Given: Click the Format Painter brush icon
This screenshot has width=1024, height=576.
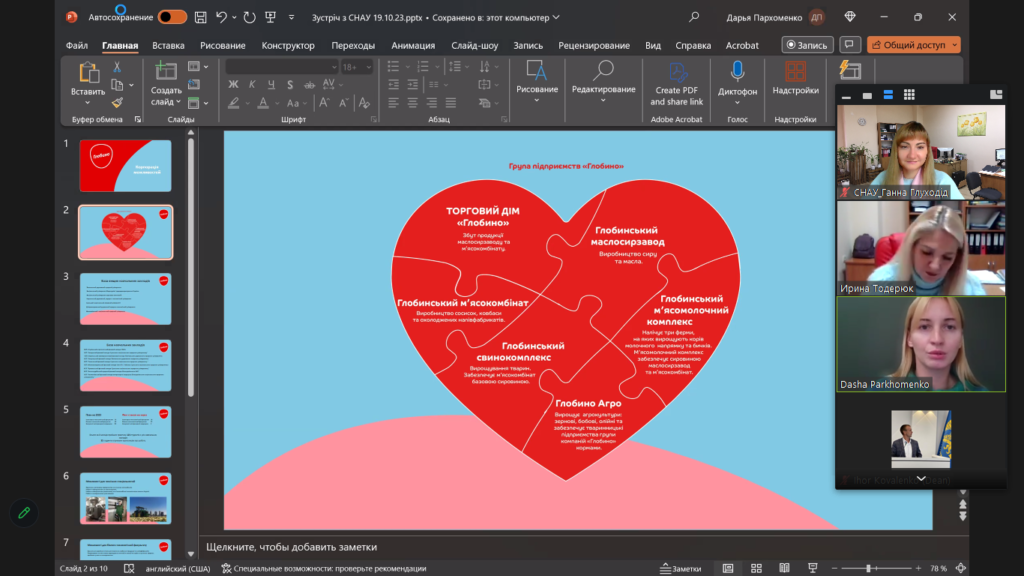Looking at the screenshot, I should coord(117,102).
